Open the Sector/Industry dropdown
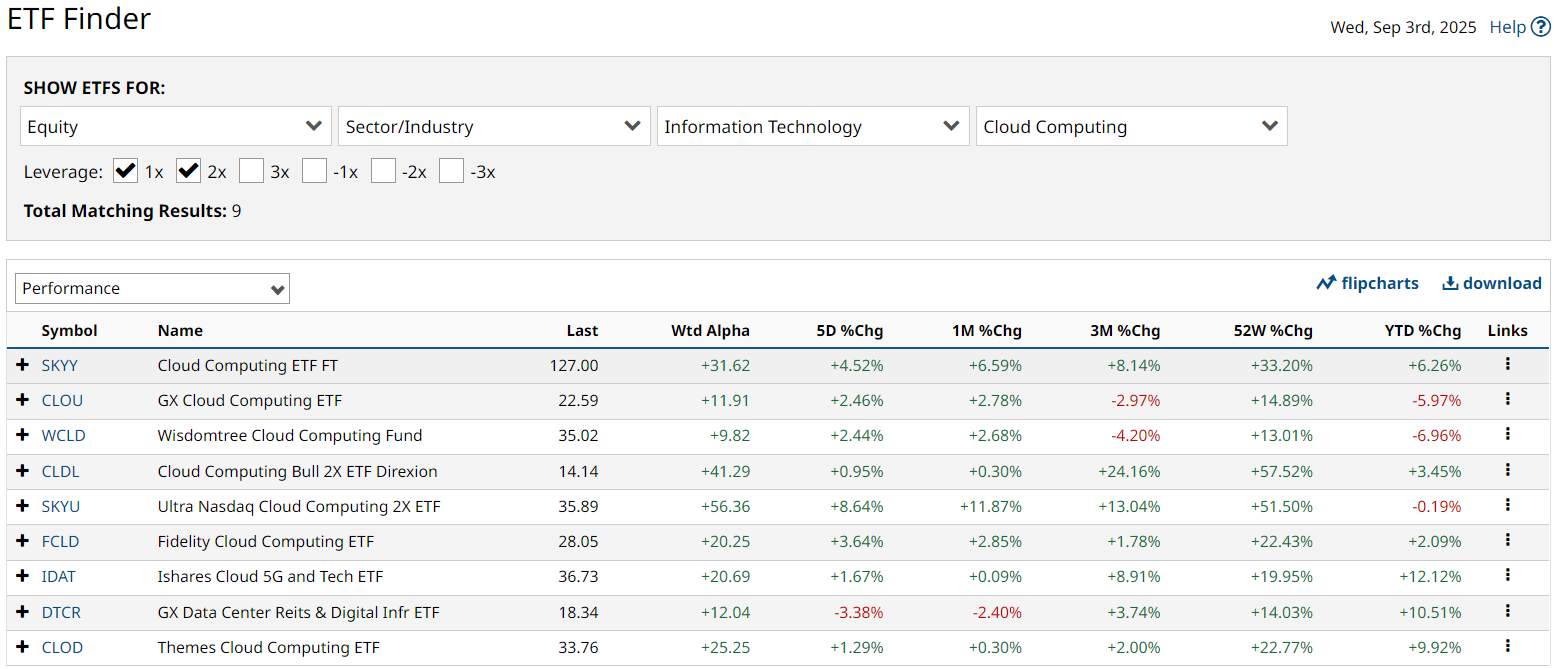 494,126
